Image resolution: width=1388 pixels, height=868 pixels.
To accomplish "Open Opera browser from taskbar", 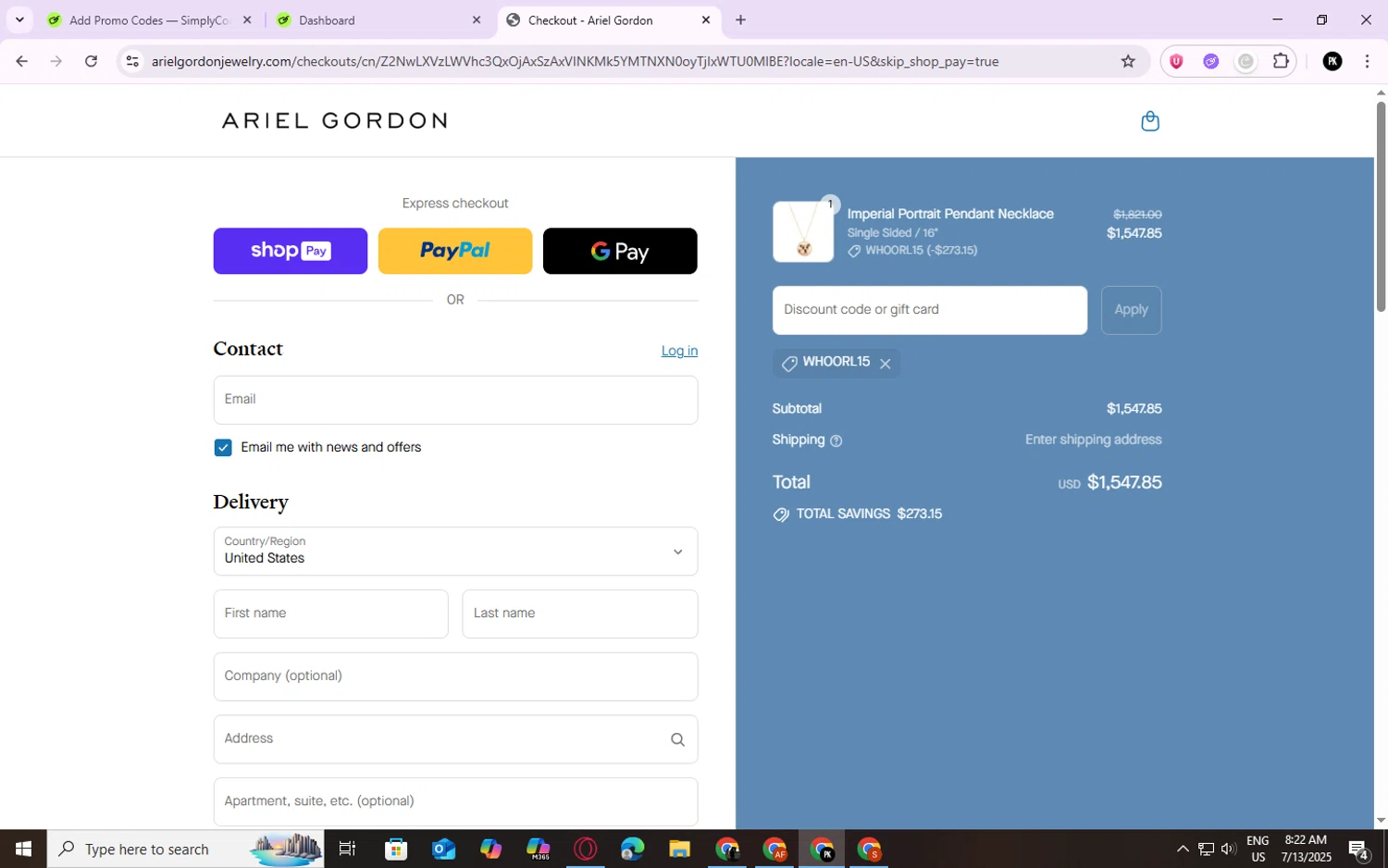I will 585,849.
